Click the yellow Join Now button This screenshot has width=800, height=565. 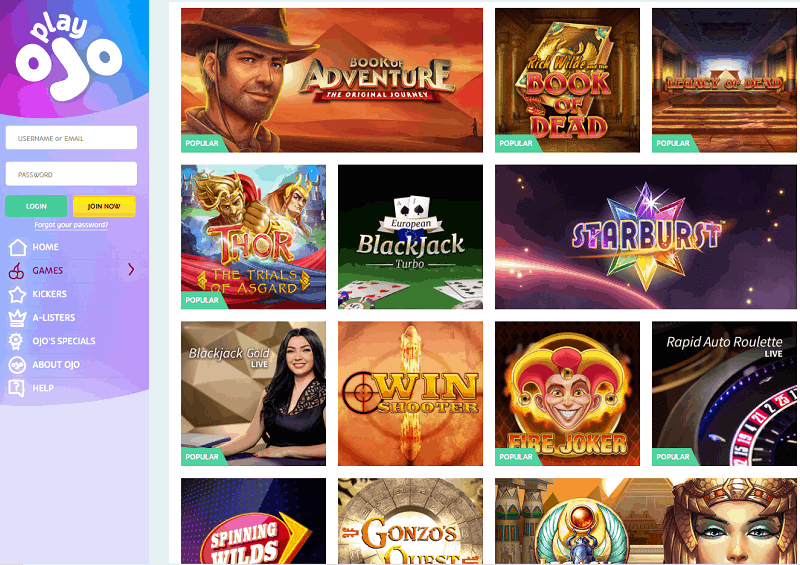104,206
